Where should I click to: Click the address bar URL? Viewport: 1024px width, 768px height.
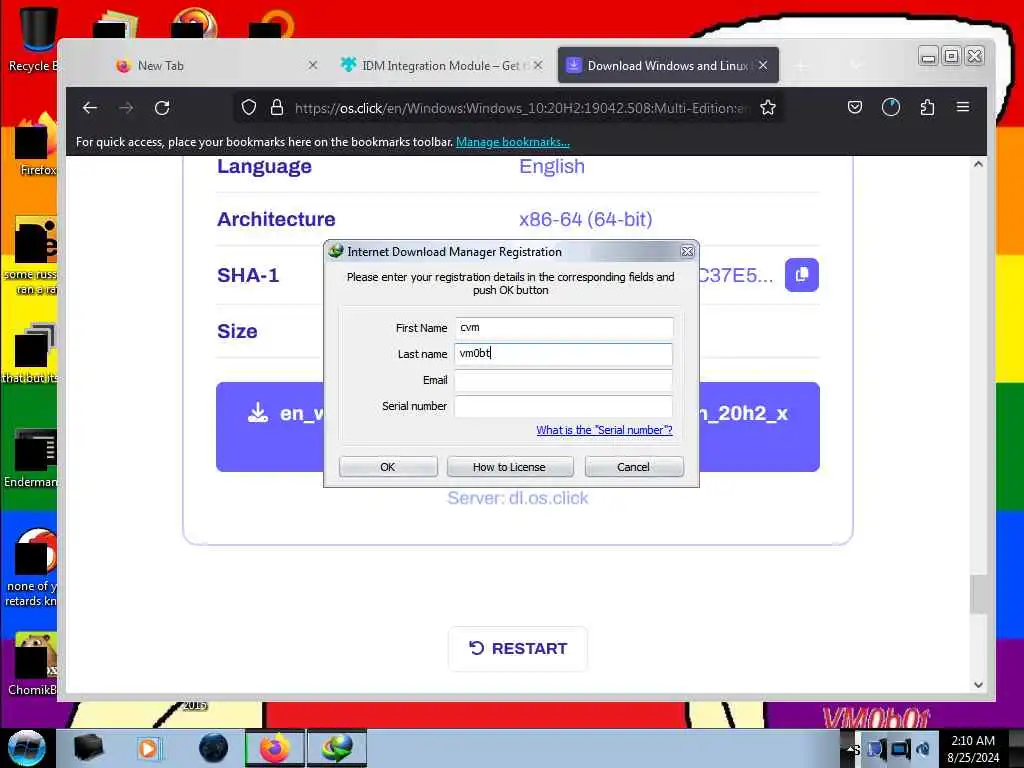click(522, 108)
